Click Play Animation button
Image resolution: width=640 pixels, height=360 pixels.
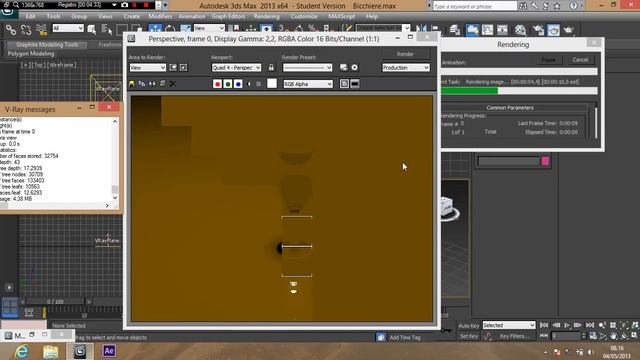click(567, 325)
